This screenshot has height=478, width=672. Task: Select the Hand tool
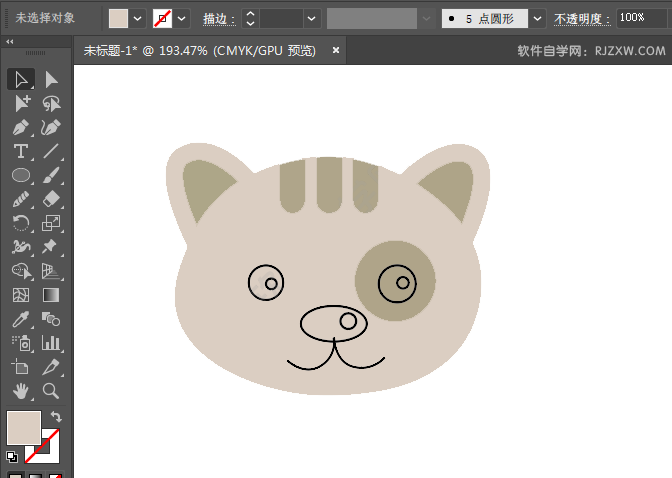click(20, 391)
